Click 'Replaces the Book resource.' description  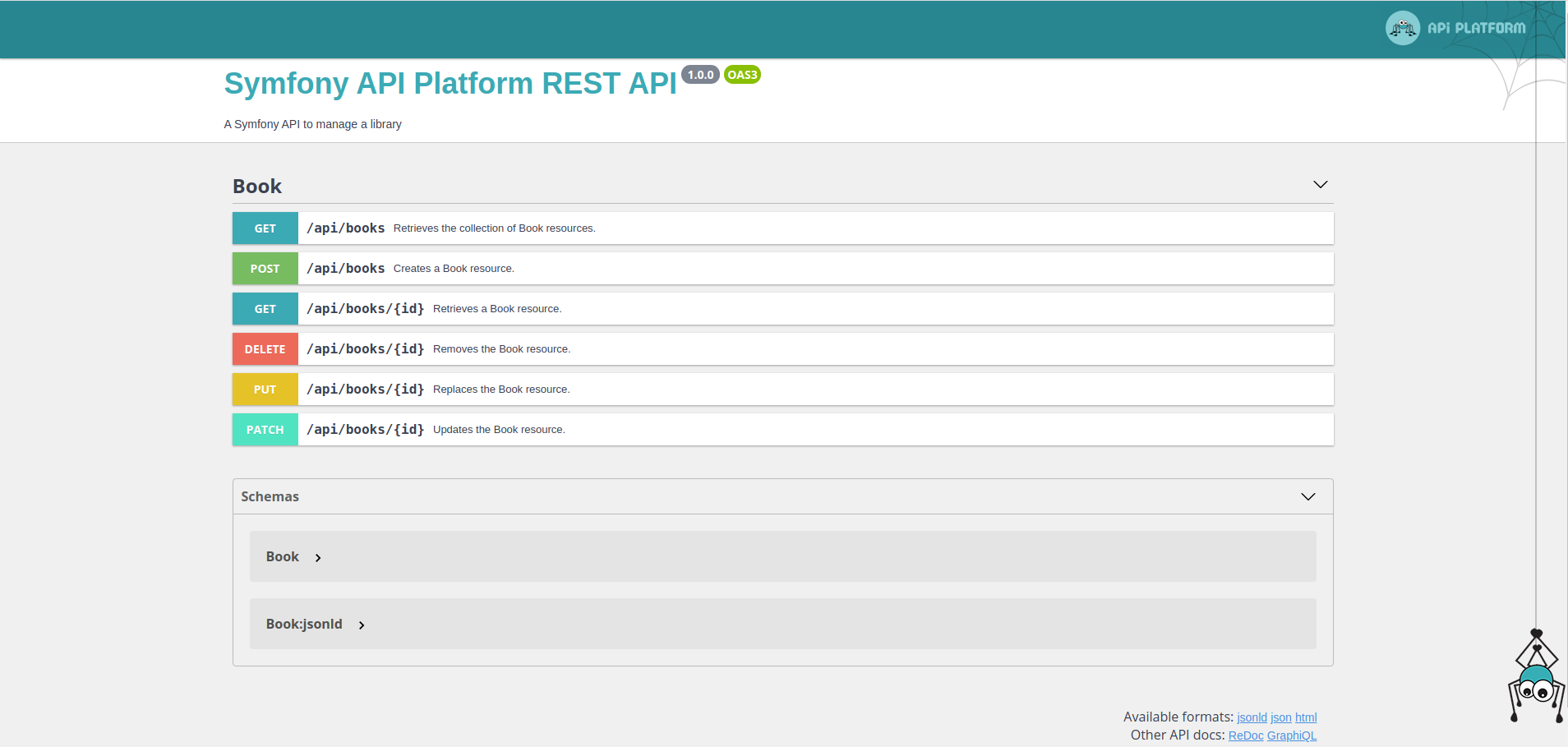coord(501,390)
